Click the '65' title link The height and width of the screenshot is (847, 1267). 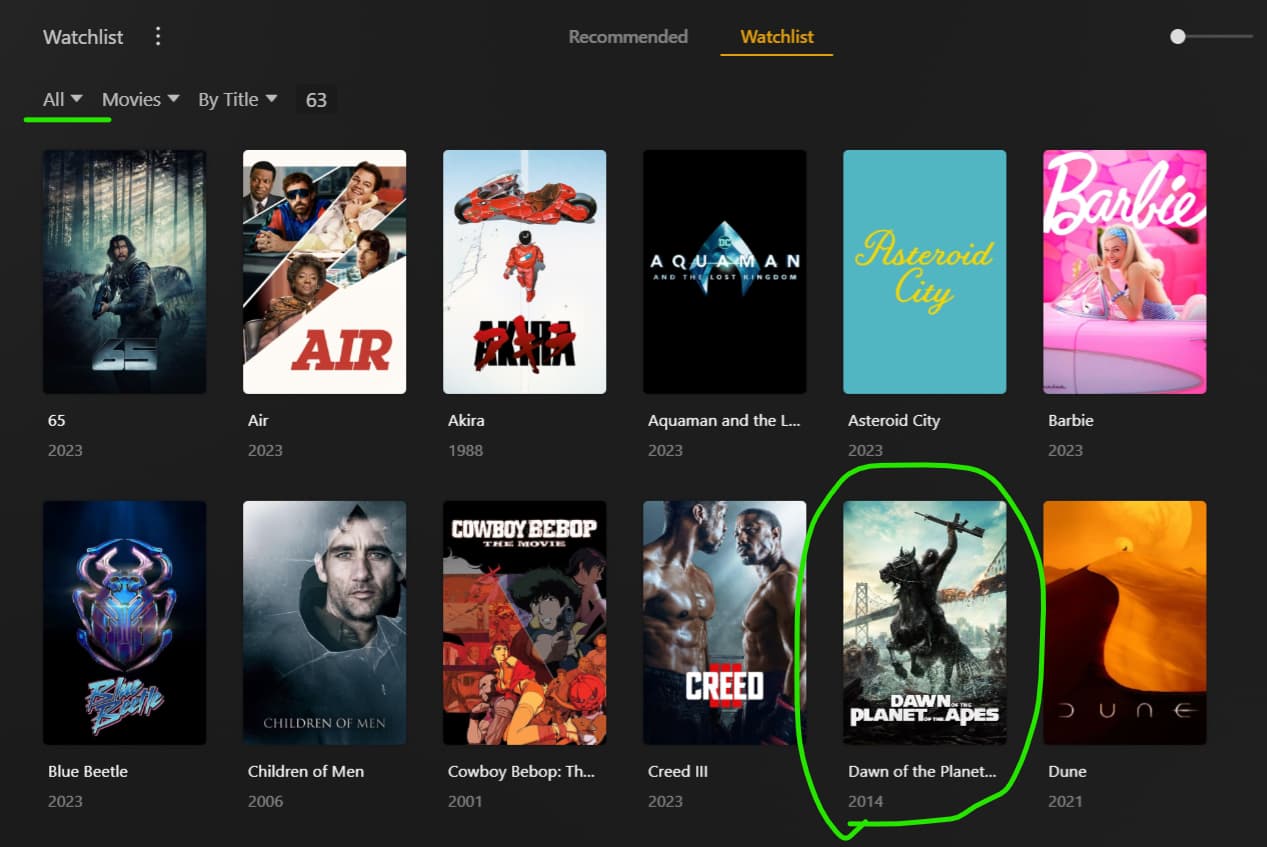(x=57, y=420)
